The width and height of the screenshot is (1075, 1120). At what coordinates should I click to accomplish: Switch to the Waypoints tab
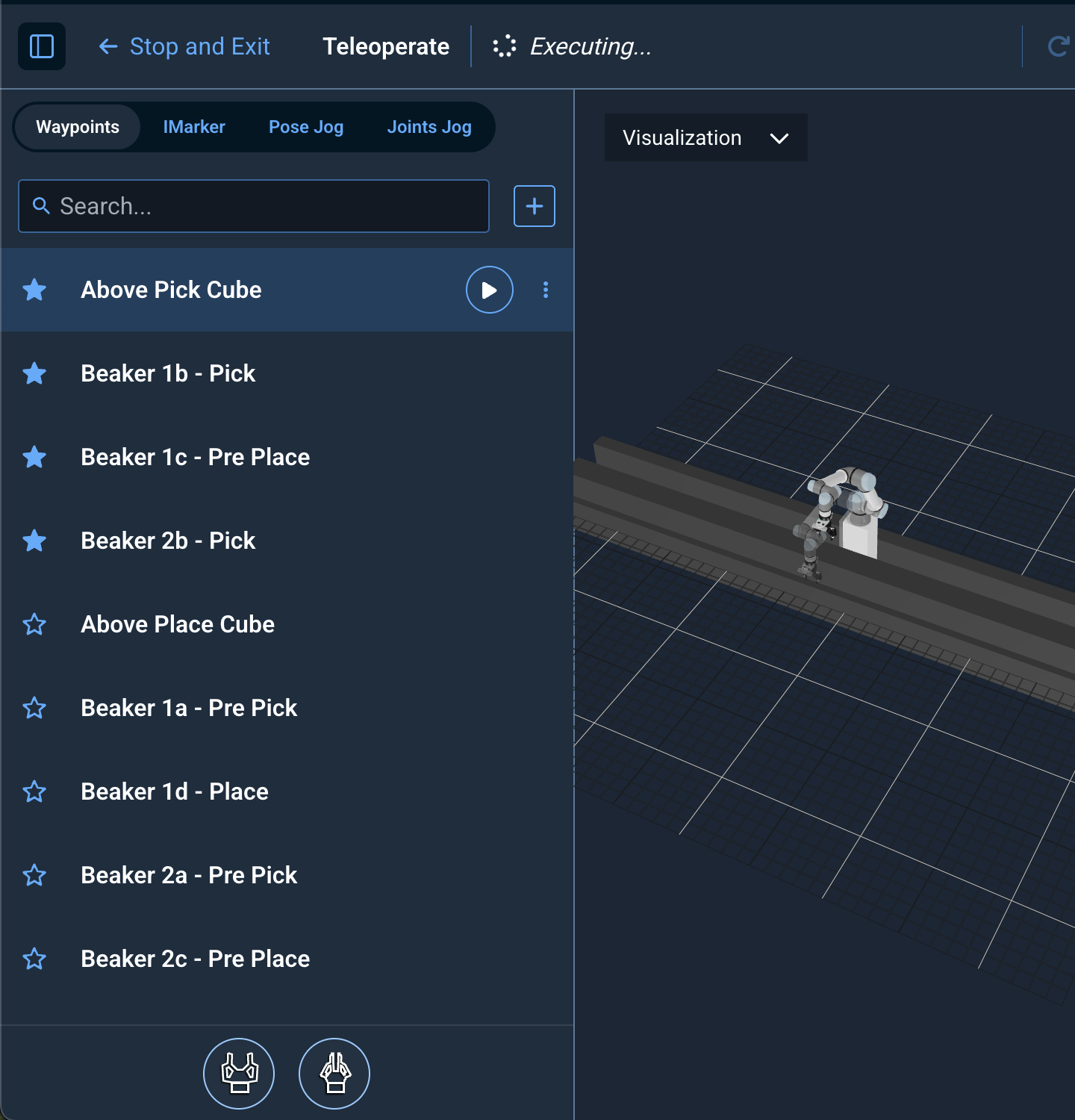click(78, 127)
